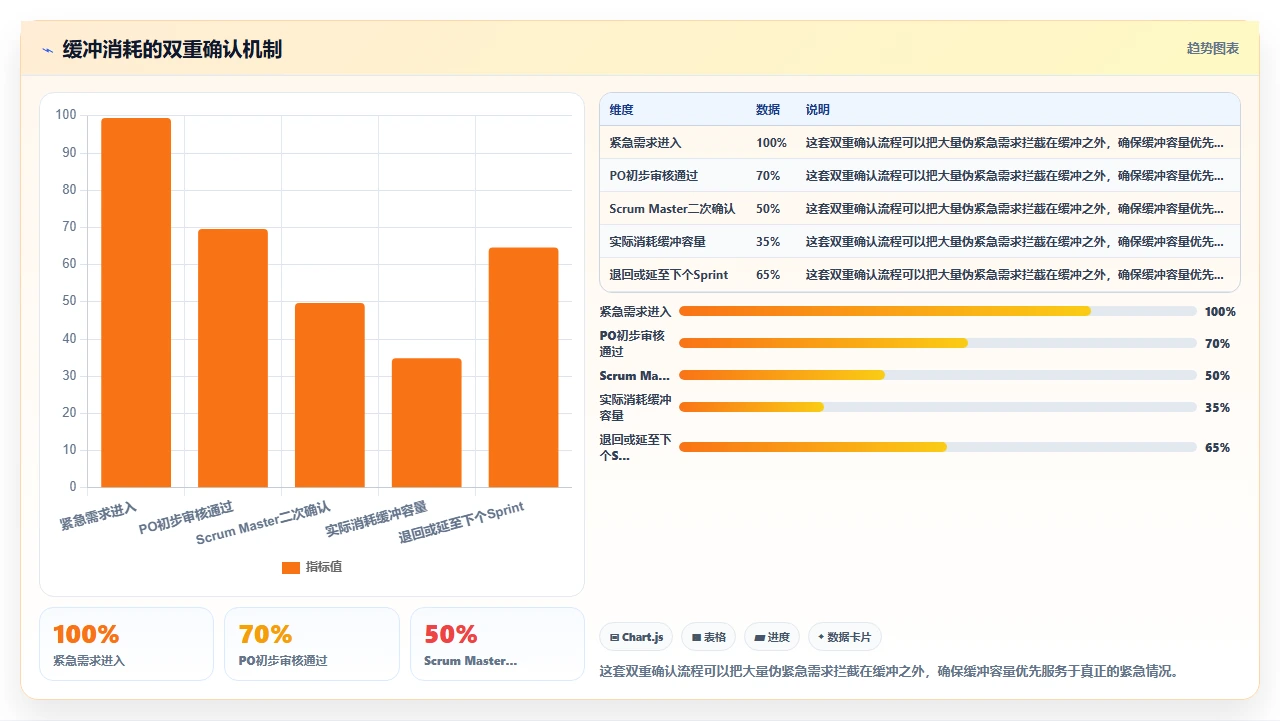1280x721 pixels.
Task: Select the Chart.js tag chip
Action: click(636, 637)
